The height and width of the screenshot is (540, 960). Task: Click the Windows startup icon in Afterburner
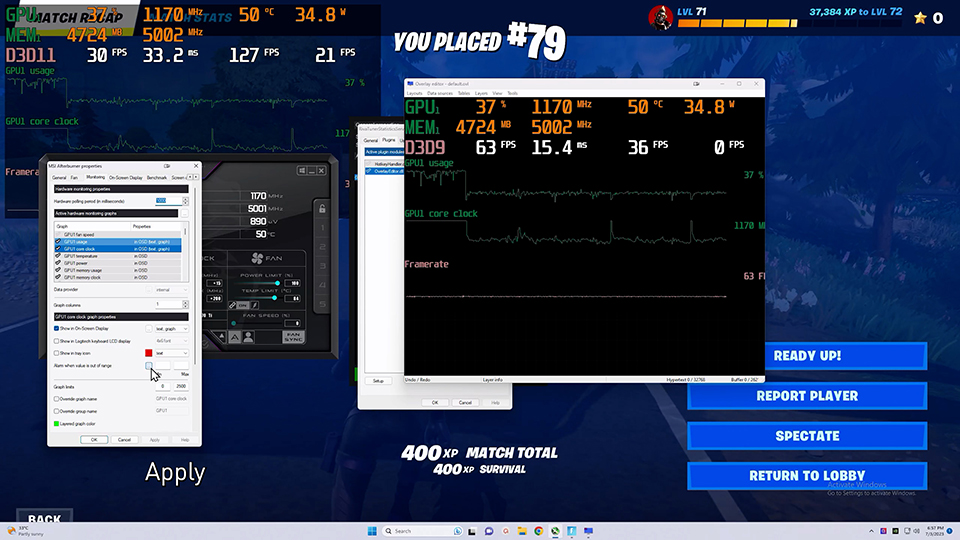coord(302,170)
